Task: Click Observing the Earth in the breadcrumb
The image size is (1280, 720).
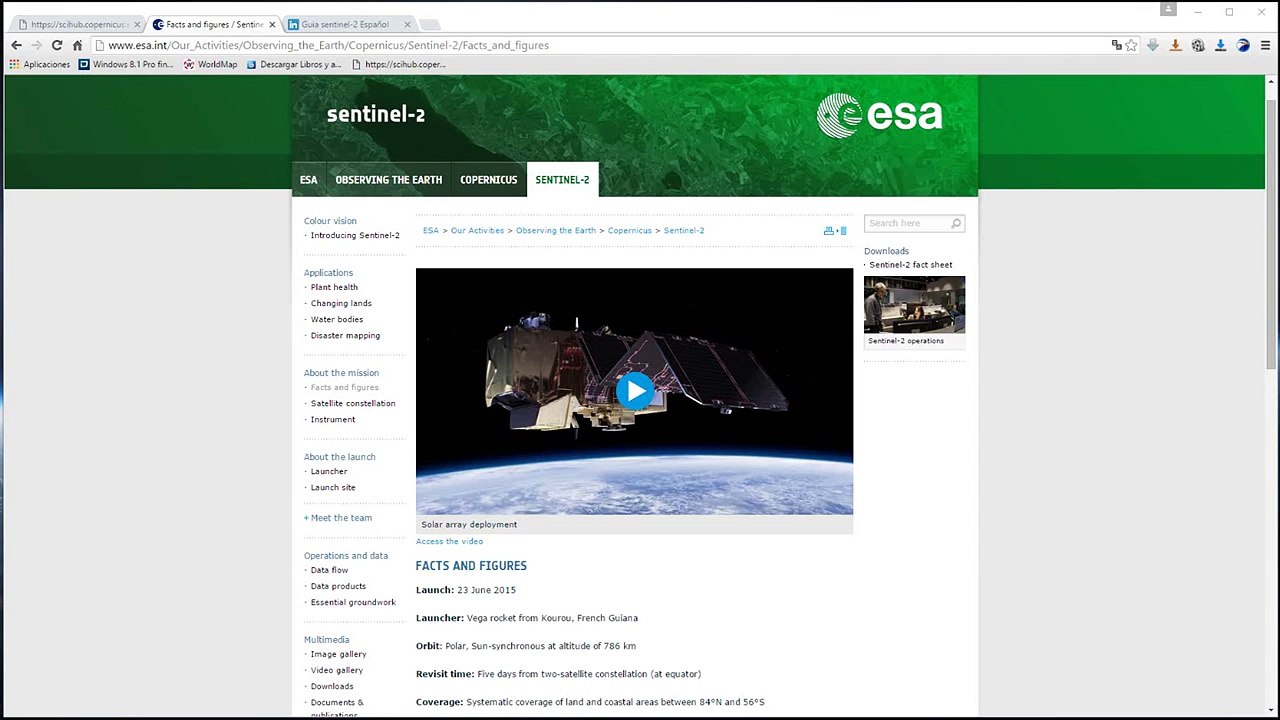Action: point(556,230)
